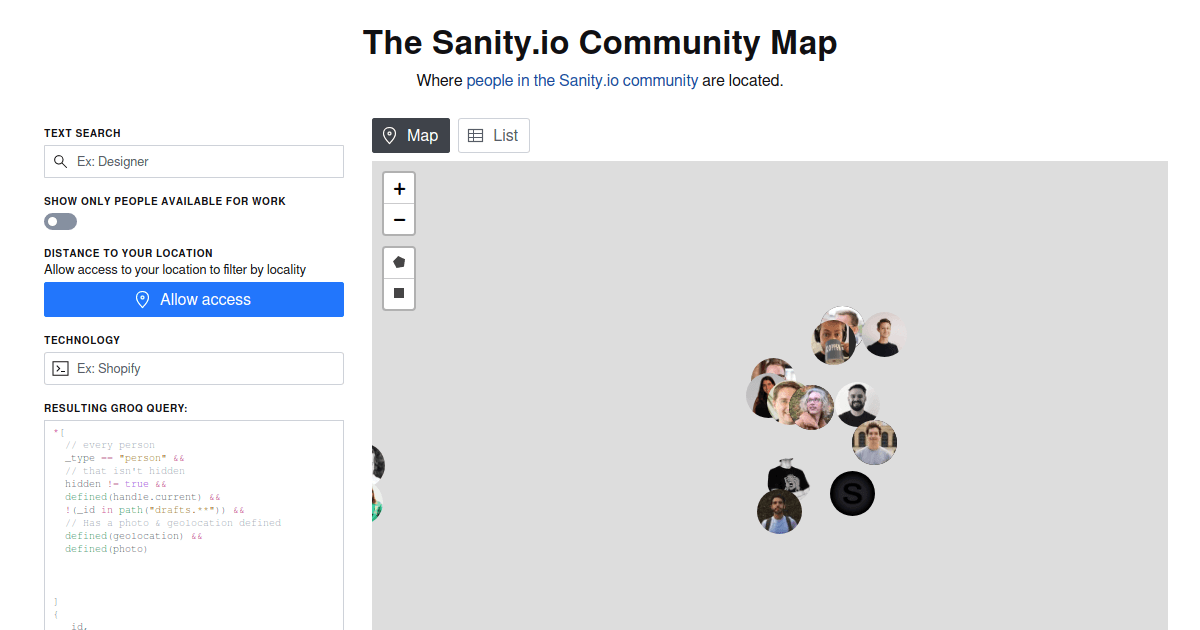
Task: Click the black S logo avatar on the map
Action: 852,493
